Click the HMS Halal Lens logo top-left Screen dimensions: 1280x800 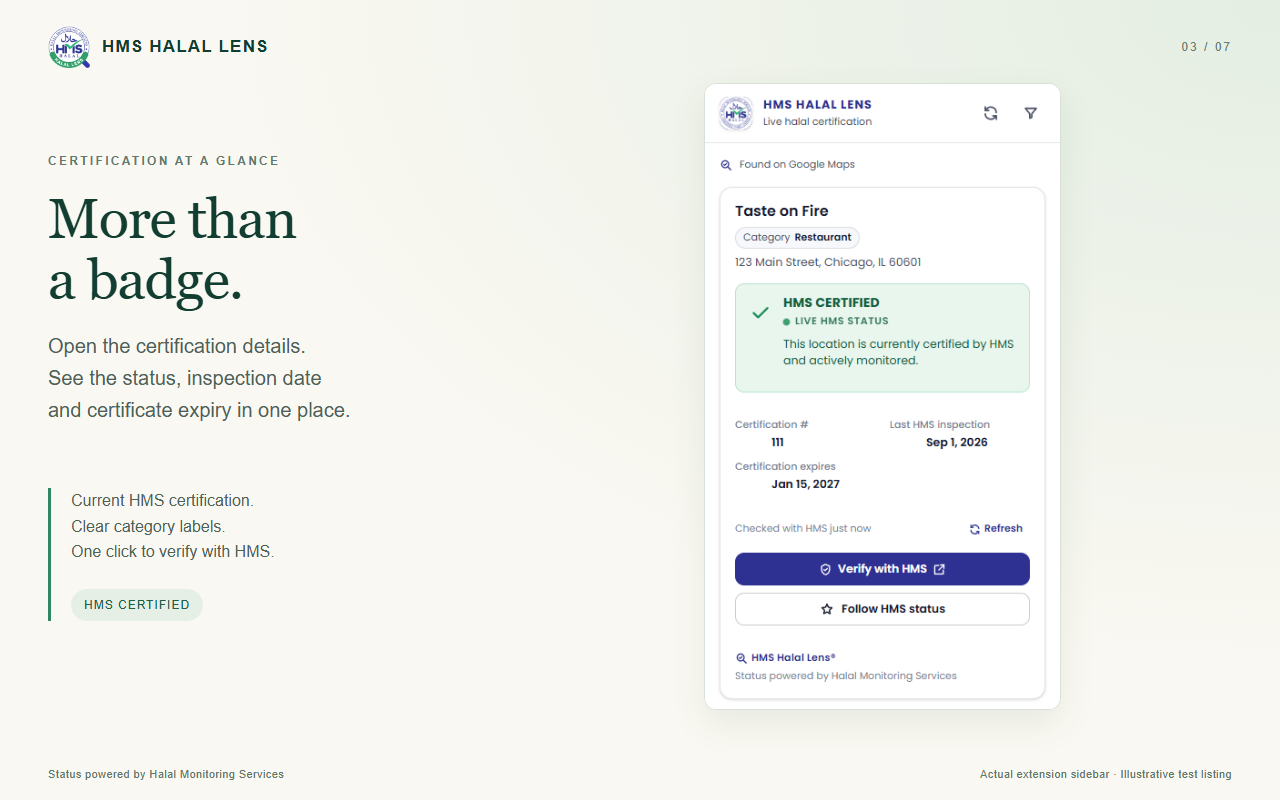click(69, 47)
